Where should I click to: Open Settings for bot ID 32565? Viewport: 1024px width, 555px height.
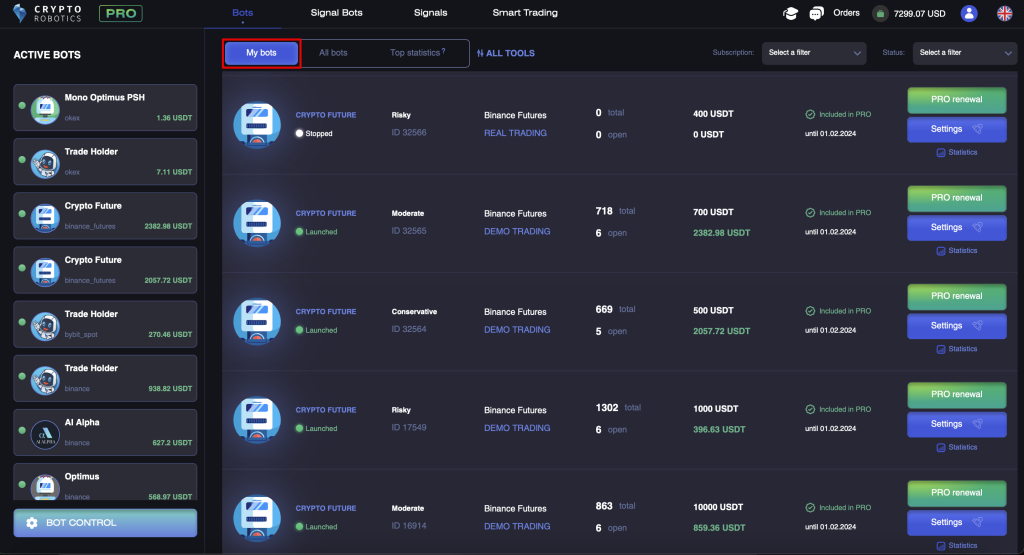click(x=957, y=228)
